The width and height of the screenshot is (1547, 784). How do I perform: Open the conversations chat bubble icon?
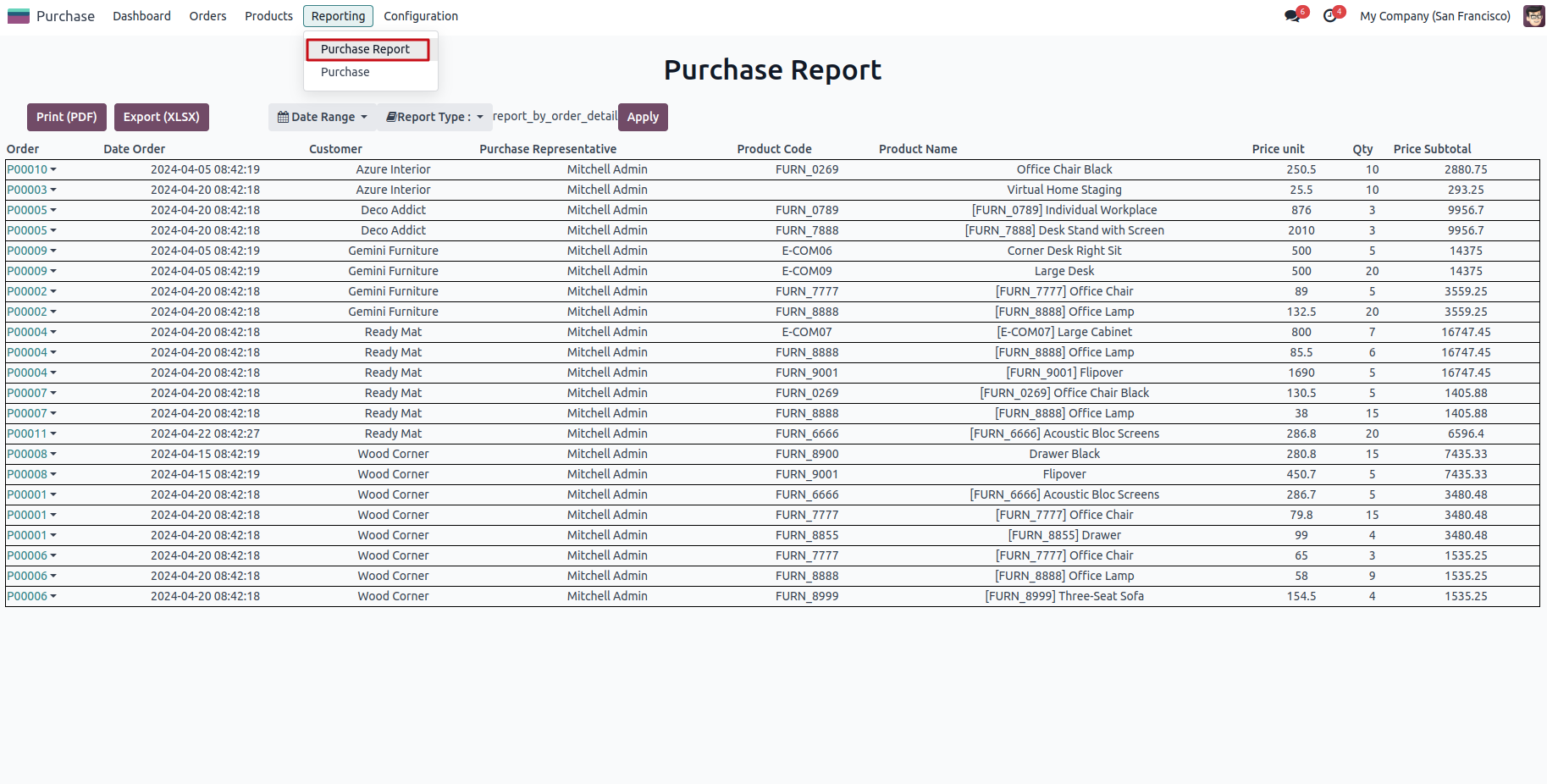click(1292, 16)
